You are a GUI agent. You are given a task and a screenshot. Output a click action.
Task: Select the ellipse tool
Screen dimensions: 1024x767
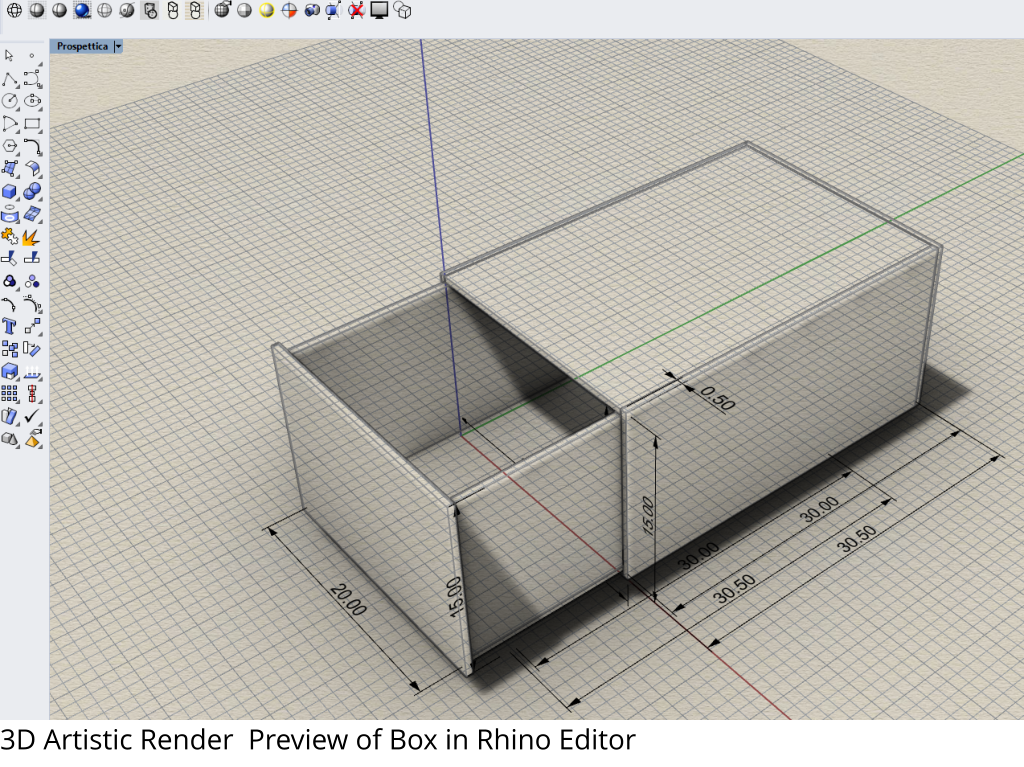[x=33, y=101]
